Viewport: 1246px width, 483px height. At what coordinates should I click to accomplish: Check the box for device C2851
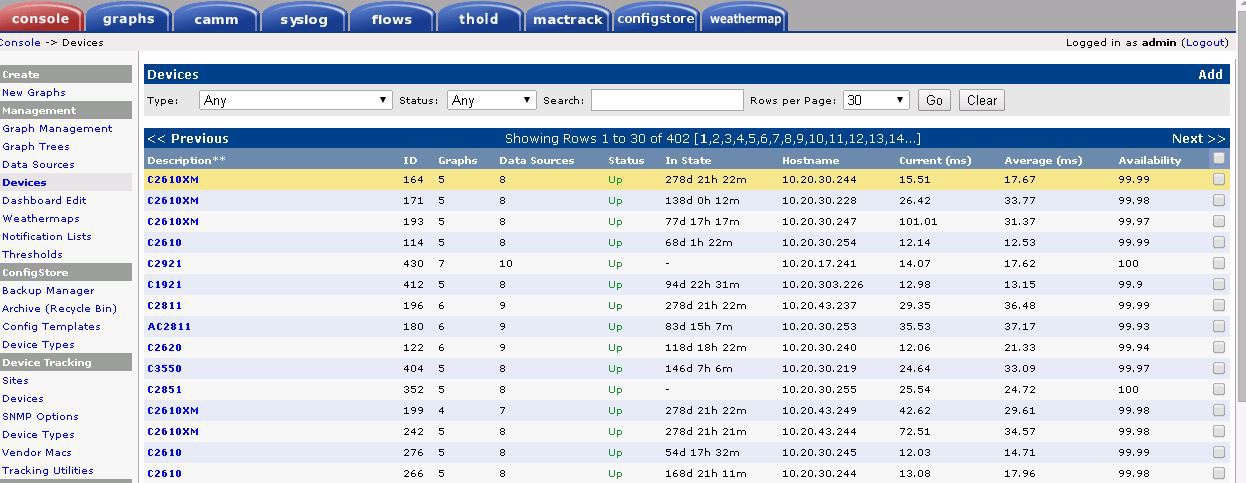(x=1218, y=389)
